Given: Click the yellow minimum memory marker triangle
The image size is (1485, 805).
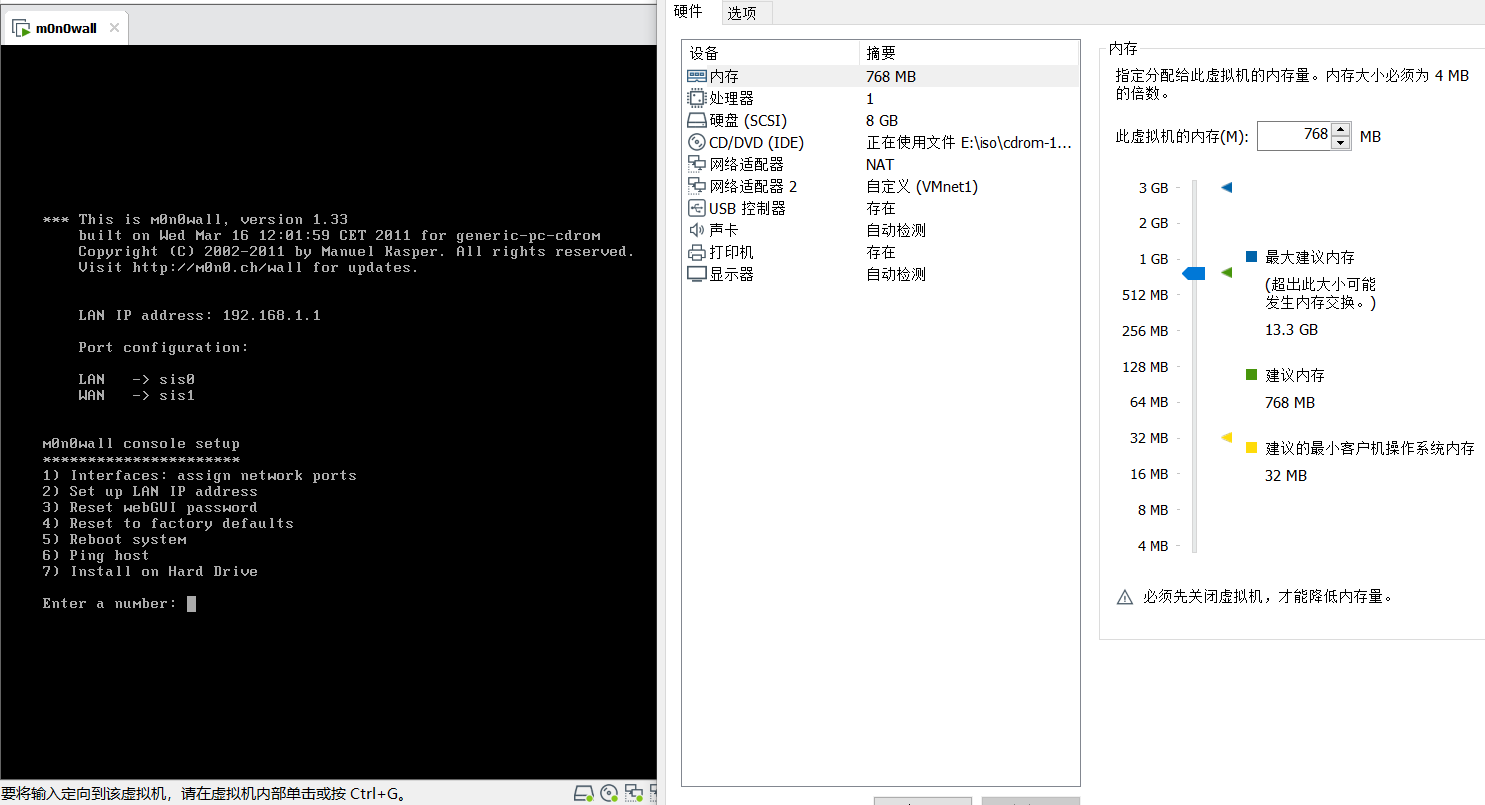Looking at the screenshot, I should (x=1227, y=437).
